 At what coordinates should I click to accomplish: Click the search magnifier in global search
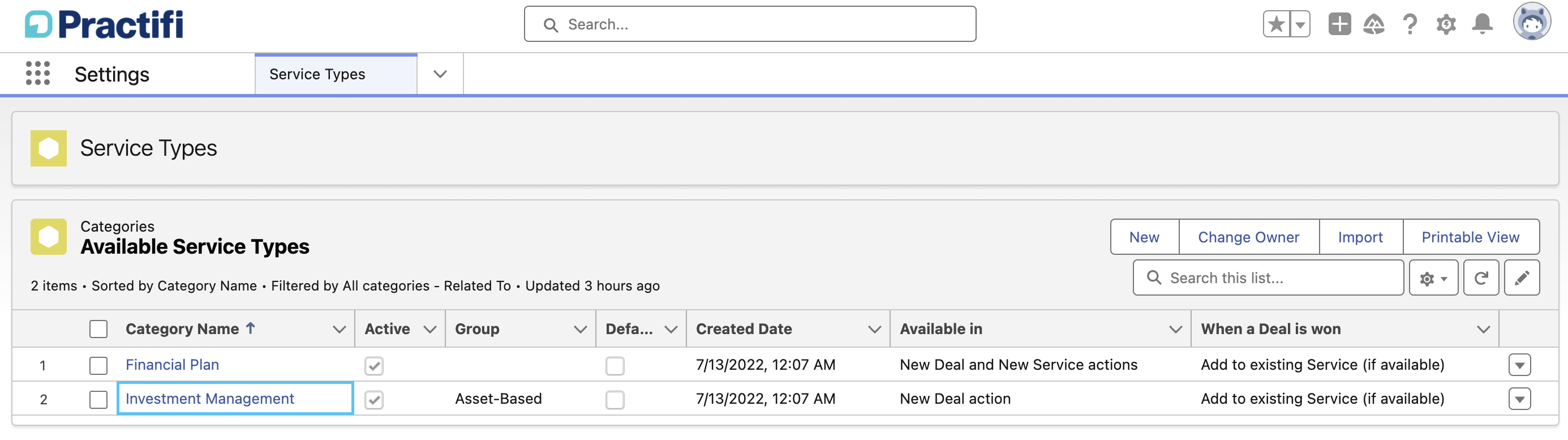551,25
